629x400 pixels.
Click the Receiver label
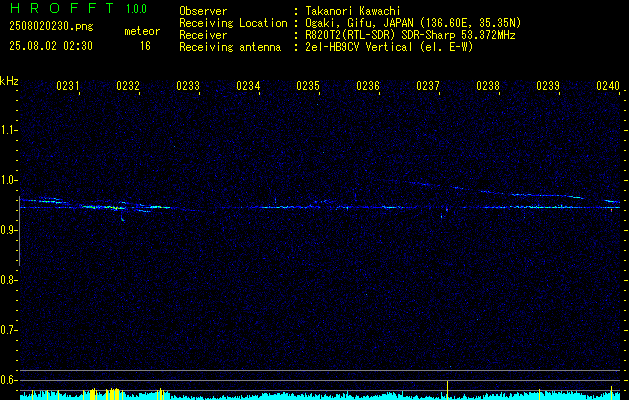click(x=203, y=35)
